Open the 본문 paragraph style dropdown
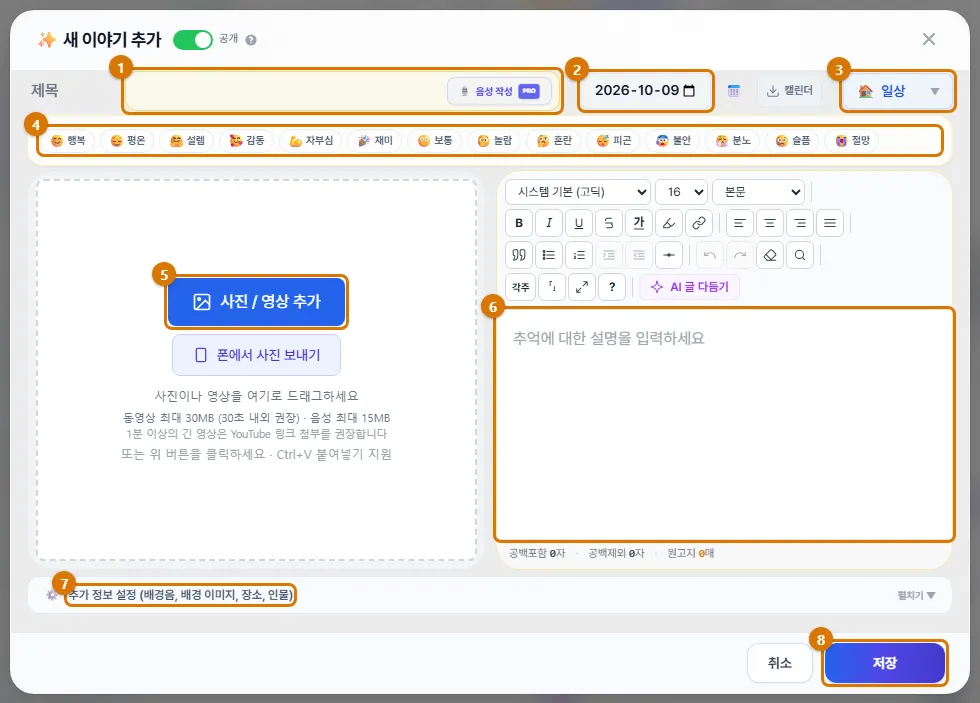The height and width of the screenshot is (703, 980). point(758,192)
